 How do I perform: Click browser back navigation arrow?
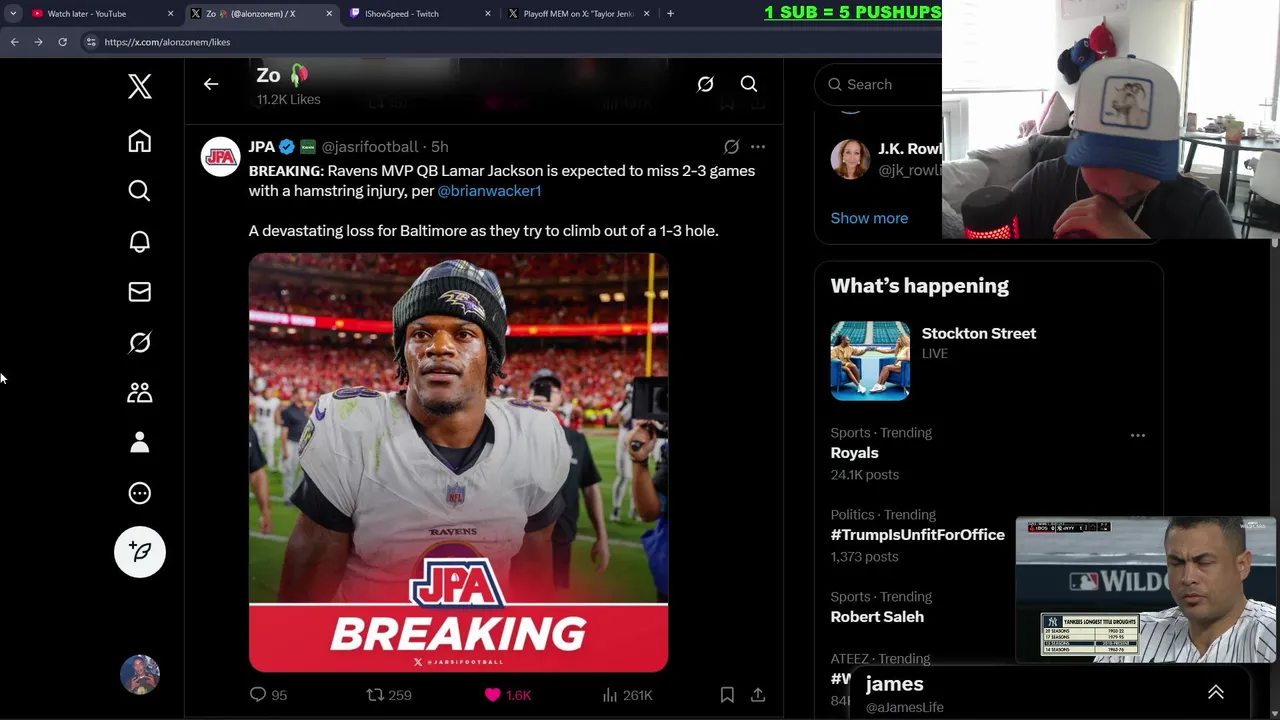coord(14,42)
